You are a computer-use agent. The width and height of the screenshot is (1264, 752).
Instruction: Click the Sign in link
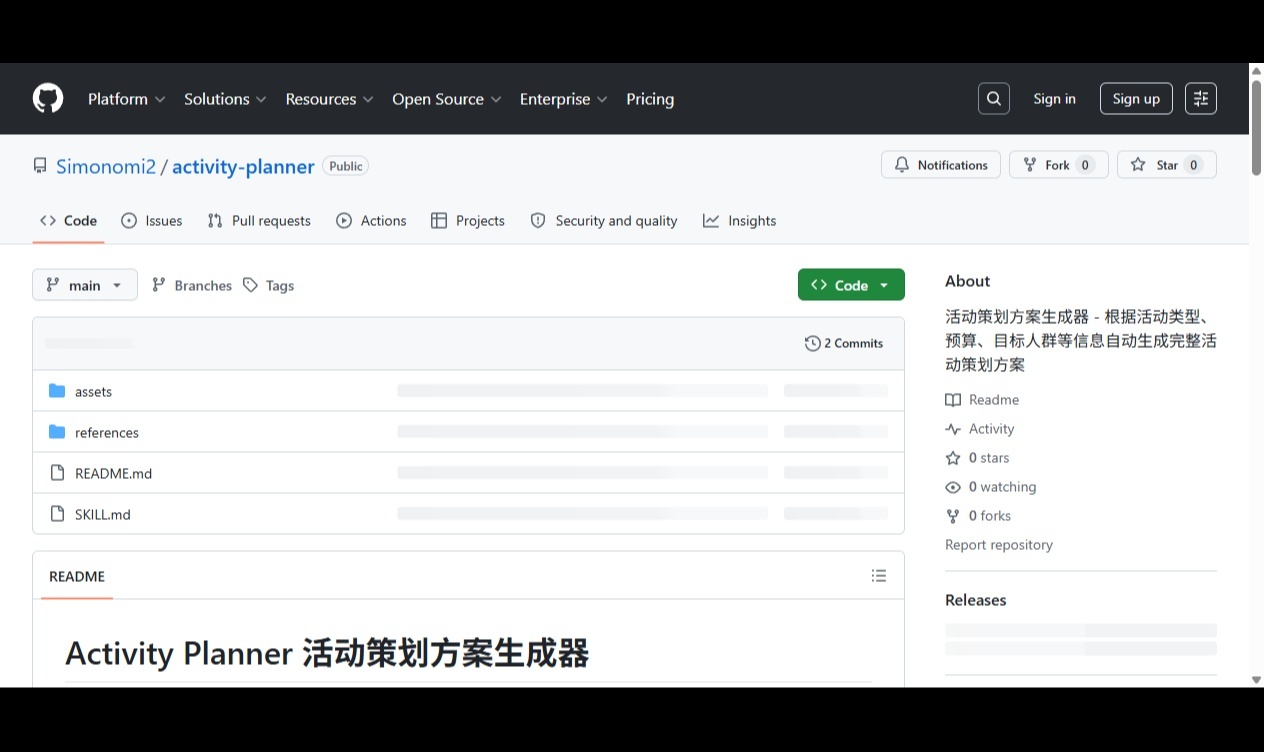tap(1055, 98)
